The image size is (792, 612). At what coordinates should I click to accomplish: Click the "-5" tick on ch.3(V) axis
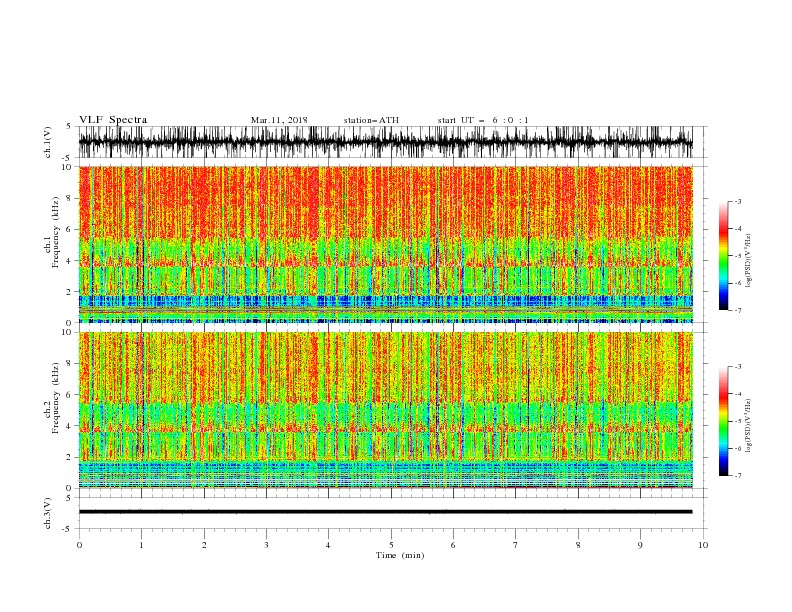click(67, 529)
